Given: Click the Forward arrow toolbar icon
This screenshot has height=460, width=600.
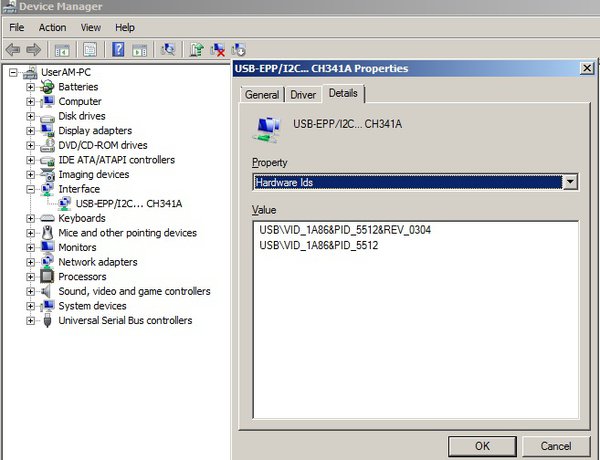Looking at the screenshot, I should (34, 49).
